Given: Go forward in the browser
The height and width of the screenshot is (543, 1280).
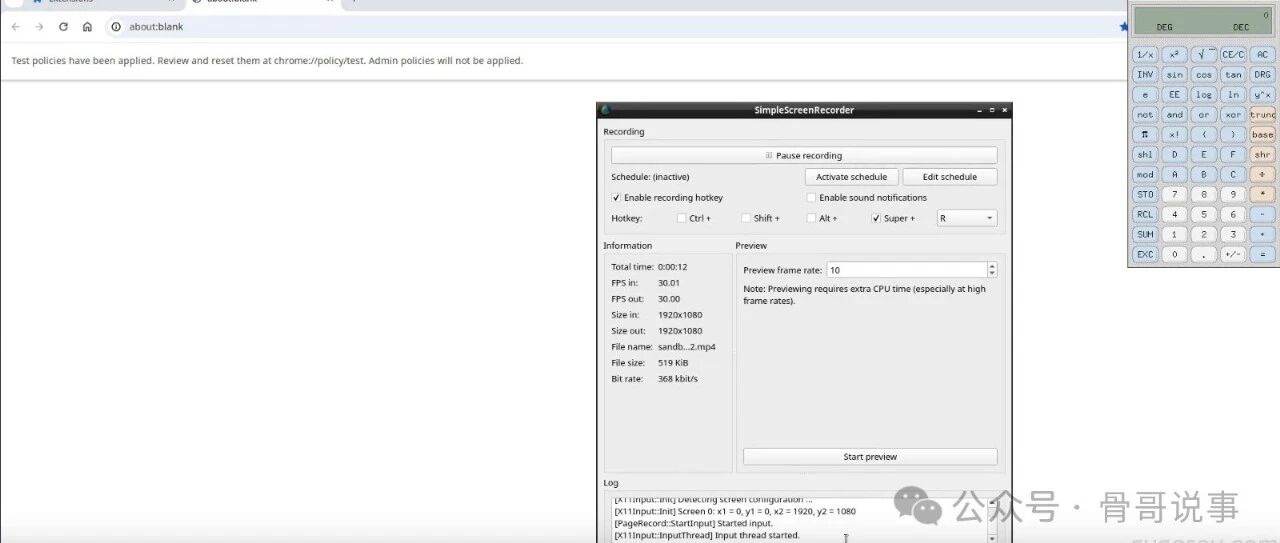Looking at the screenshot, I should coord(39,27).
